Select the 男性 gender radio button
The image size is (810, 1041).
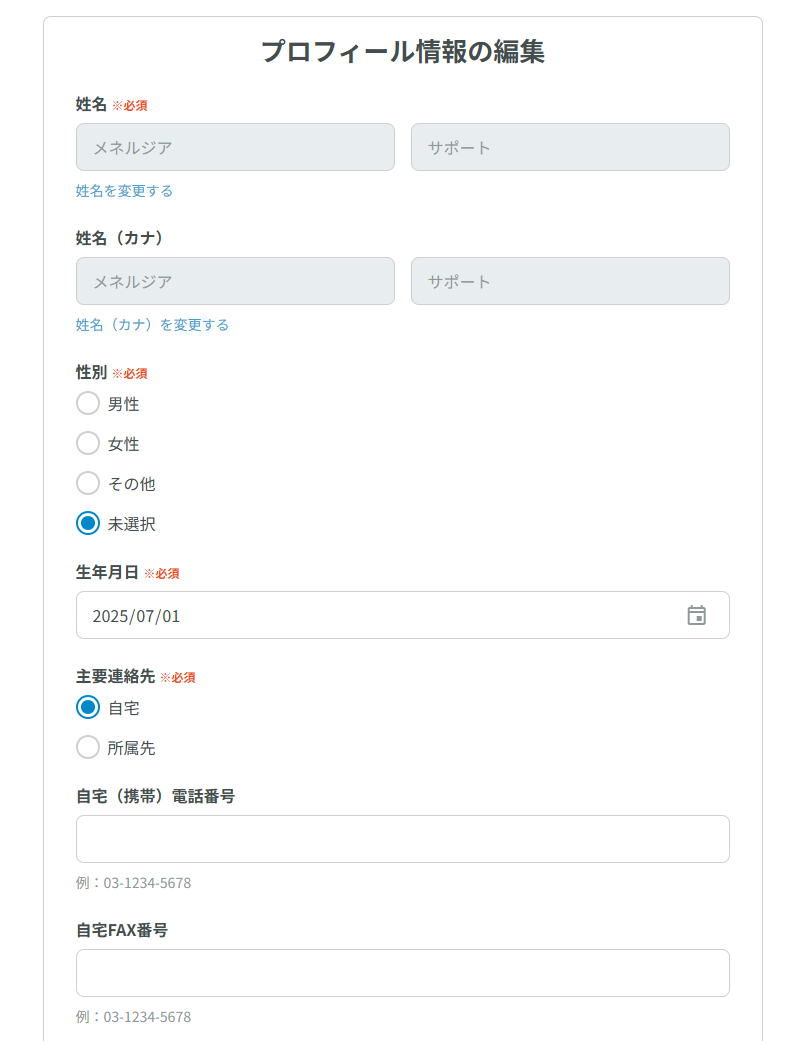(88, 403)
